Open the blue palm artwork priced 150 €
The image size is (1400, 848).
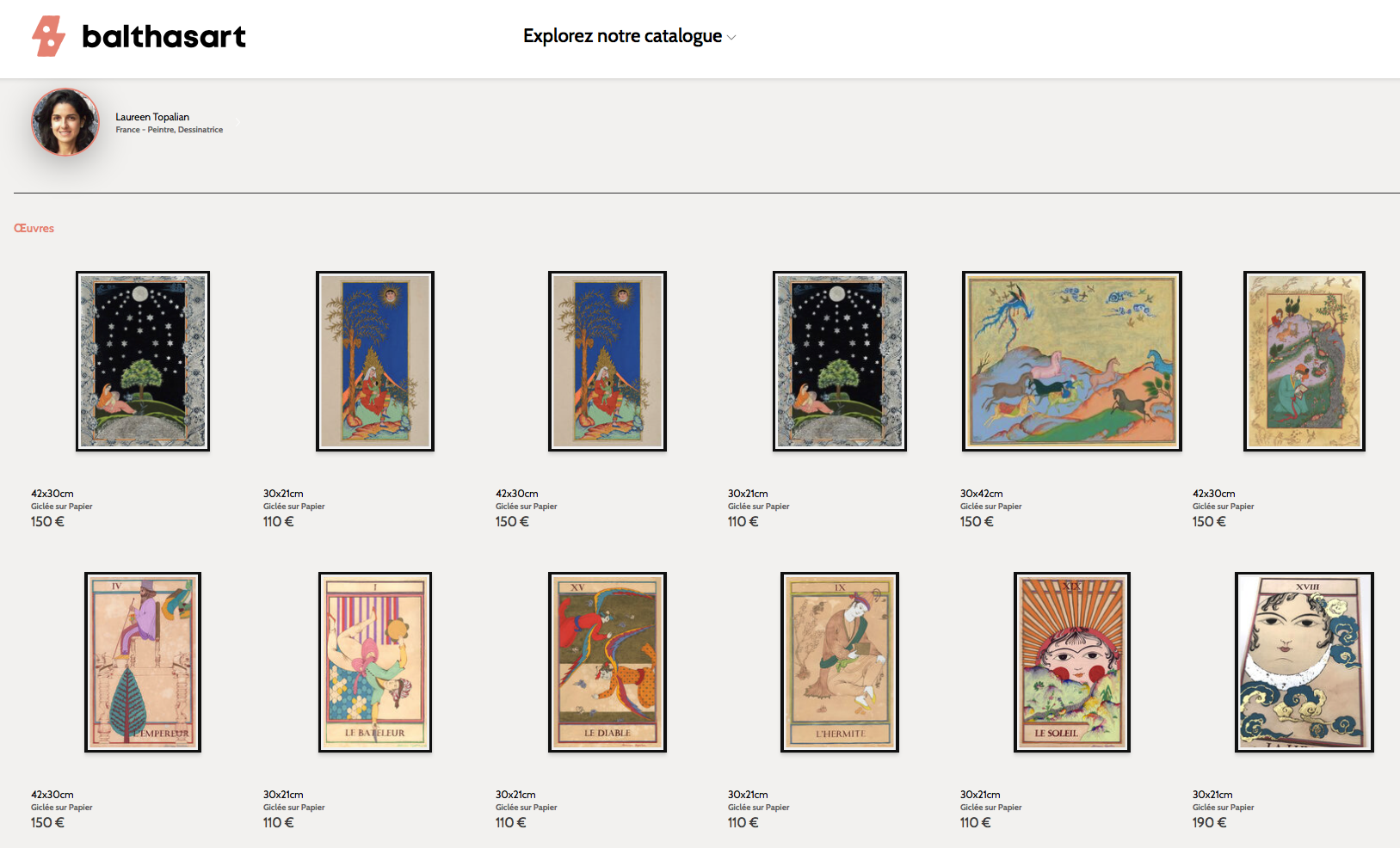point(607,361)
